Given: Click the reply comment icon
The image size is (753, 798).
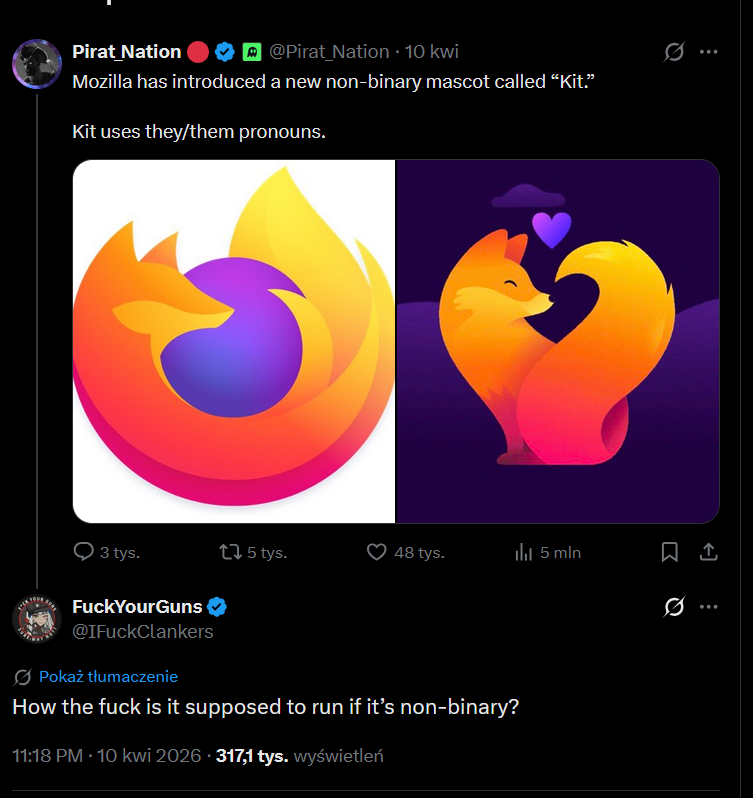Looking at the screenshot, I should [x=84, y=552].
